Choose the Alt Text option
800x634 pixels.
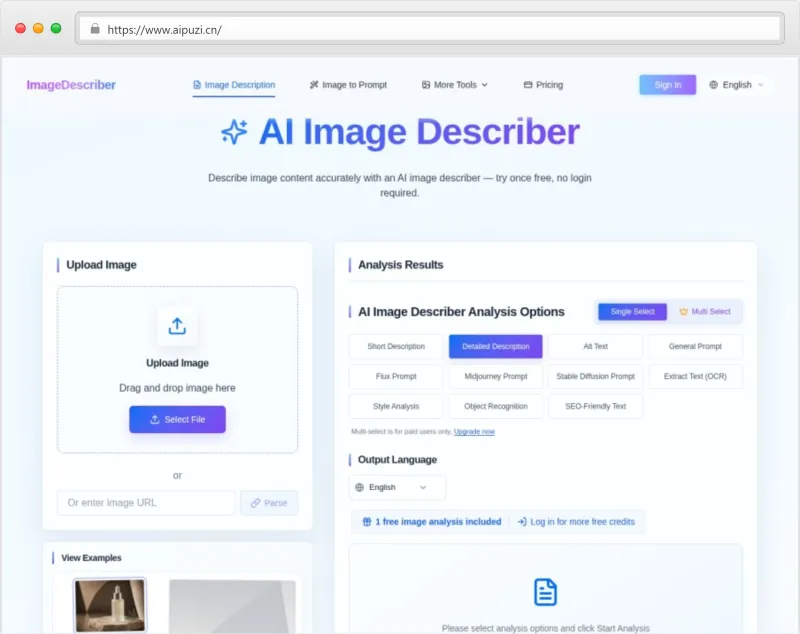(x=595, y=346)
